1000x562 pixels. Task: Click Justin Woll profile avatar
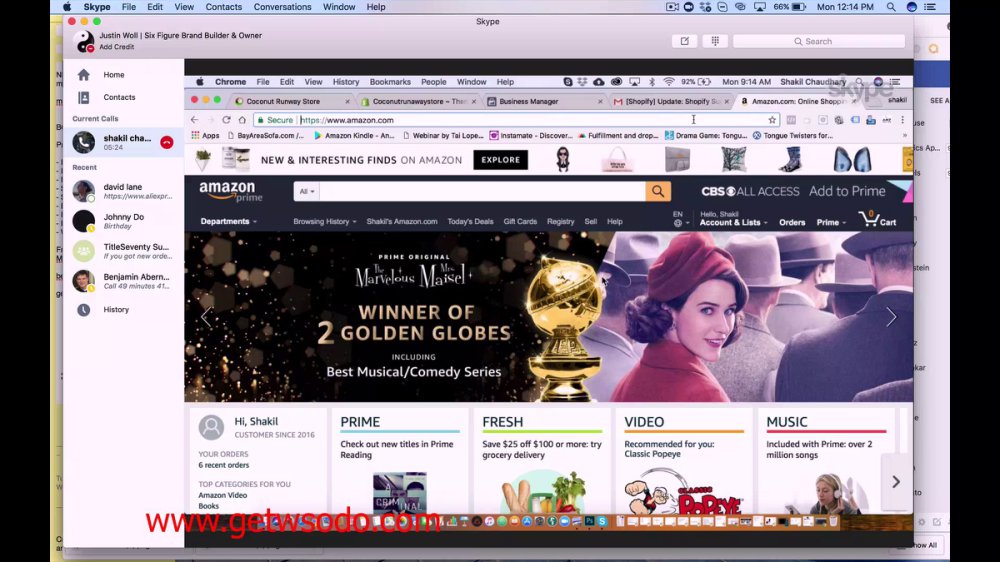coord(84,41)
